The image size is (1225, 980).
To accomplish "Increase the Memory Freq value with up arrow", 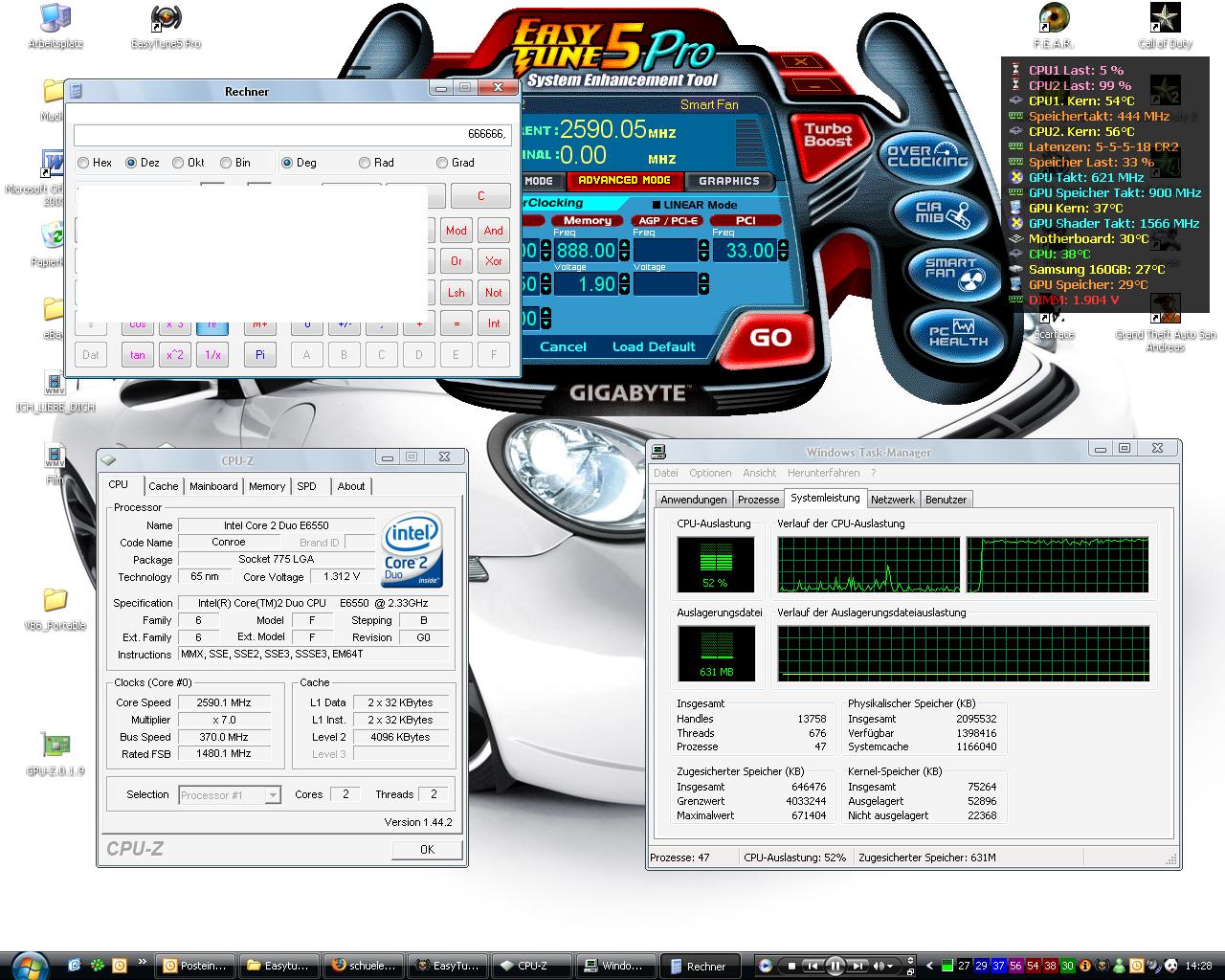I will 625,245.
